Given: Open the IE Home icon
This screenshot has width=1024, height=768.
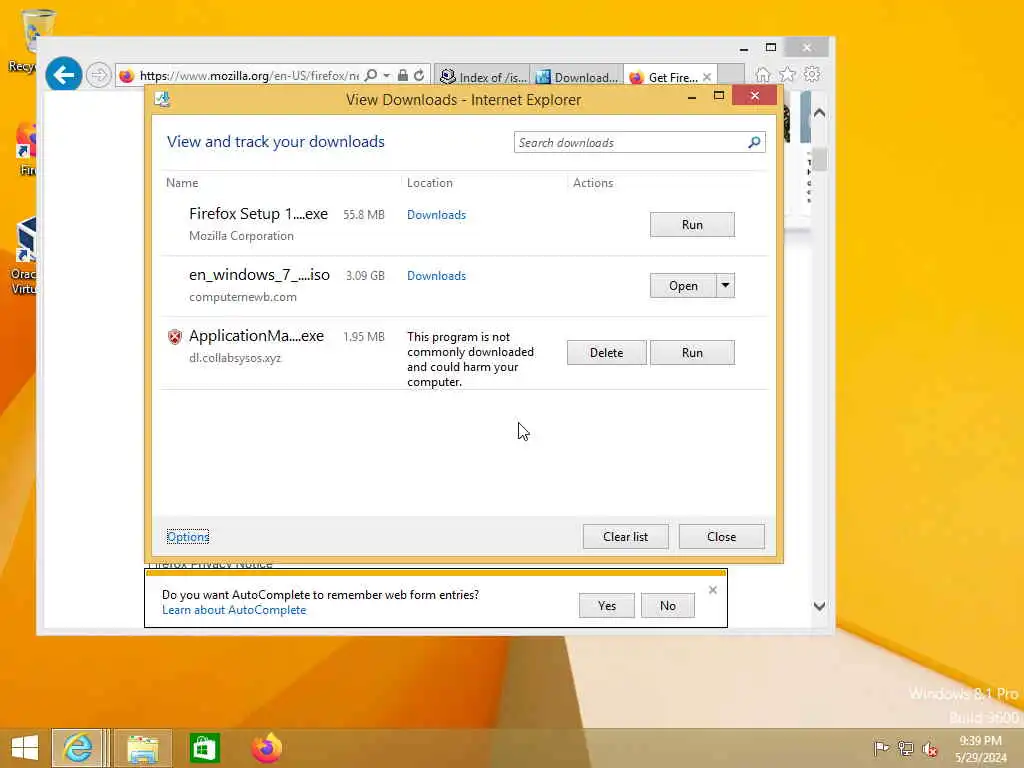Looking at the screenshot, I should [x=762, y=74].
